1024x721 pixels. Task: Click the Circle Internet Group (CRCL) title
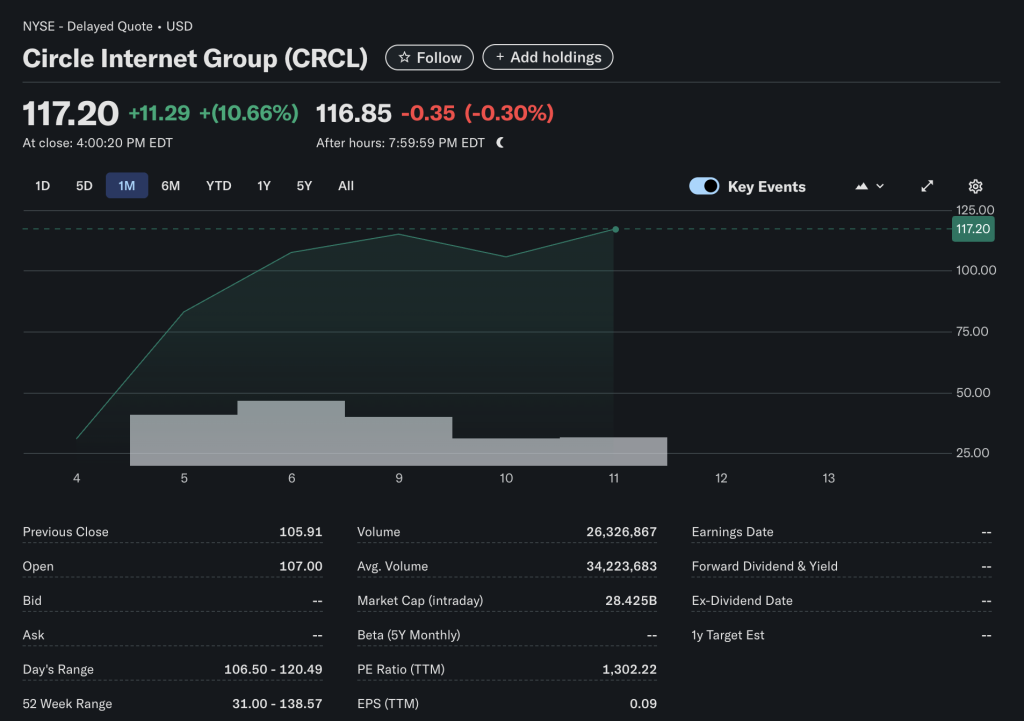click(x=195, y=58)
